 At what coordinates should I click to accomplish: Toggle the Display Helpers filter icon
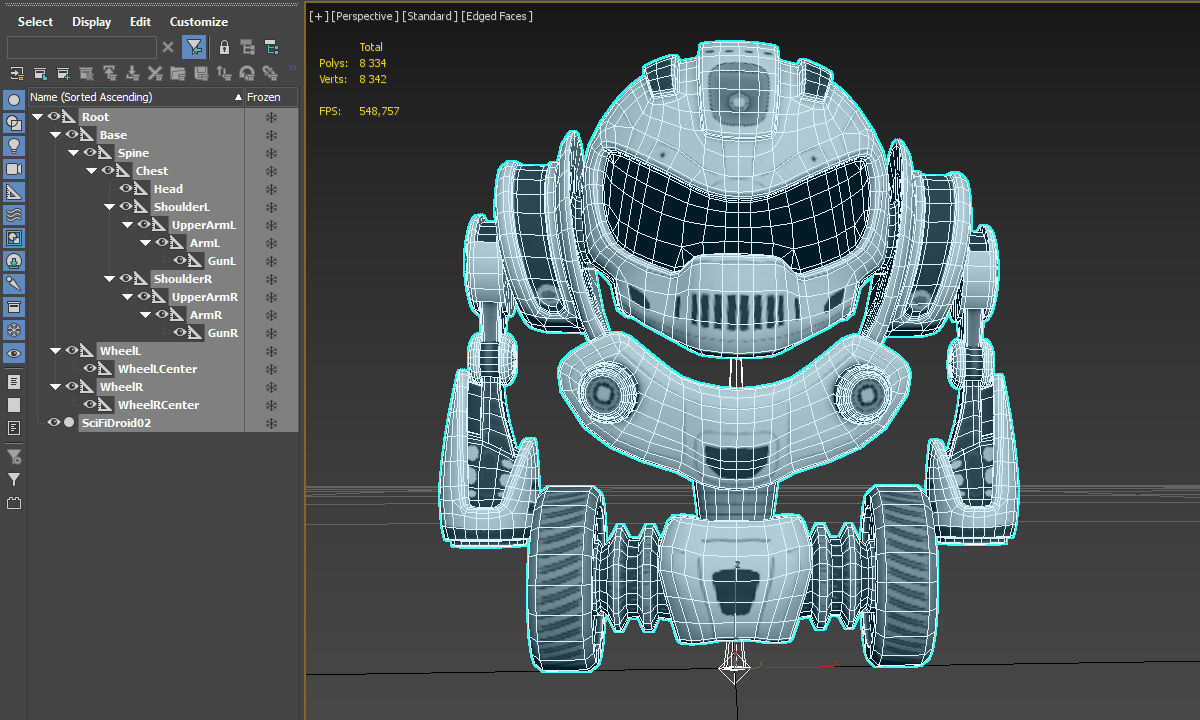[x=14, y=192]
